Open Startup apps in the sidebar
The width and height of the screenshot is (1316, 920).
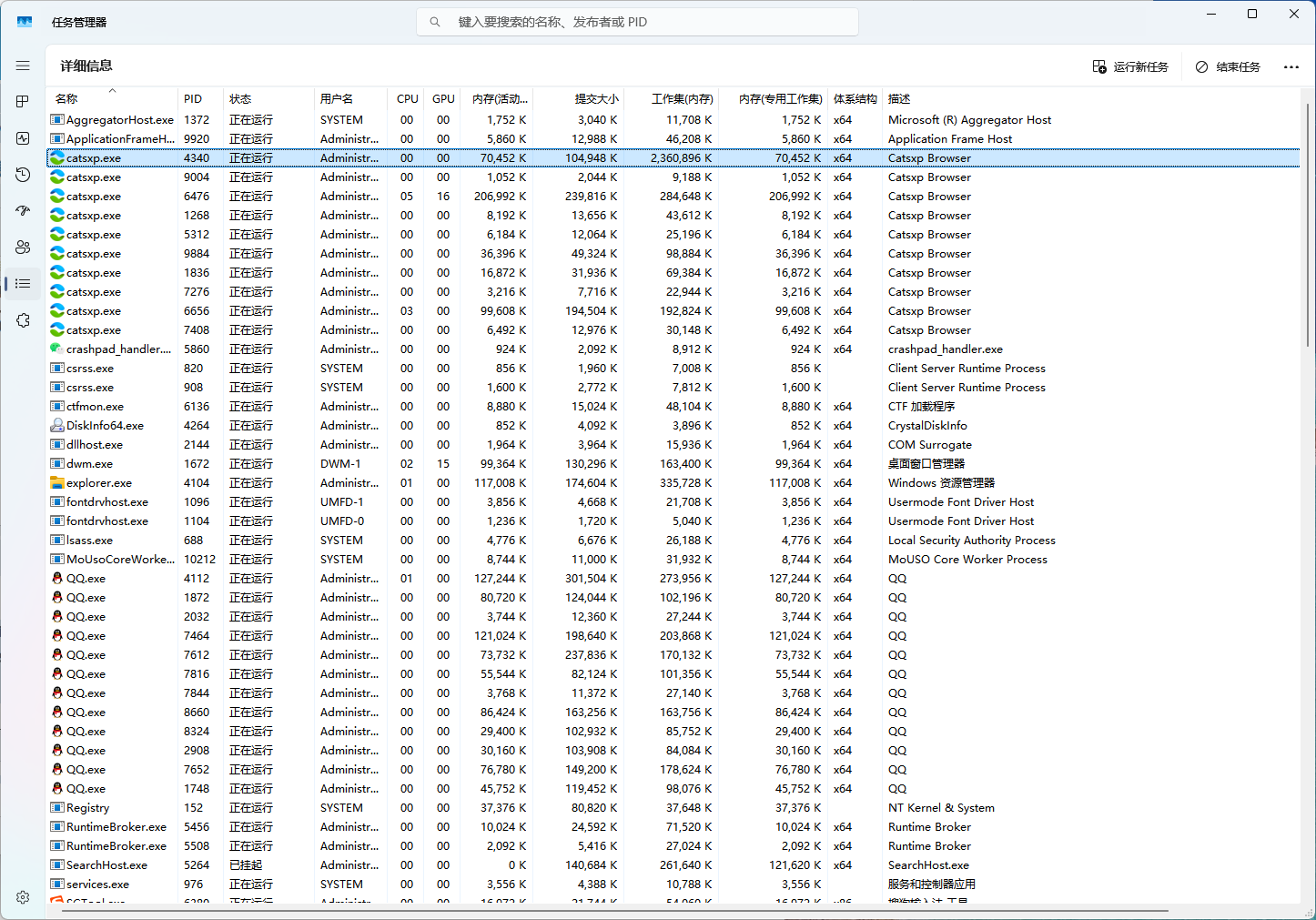coord(23,211)
